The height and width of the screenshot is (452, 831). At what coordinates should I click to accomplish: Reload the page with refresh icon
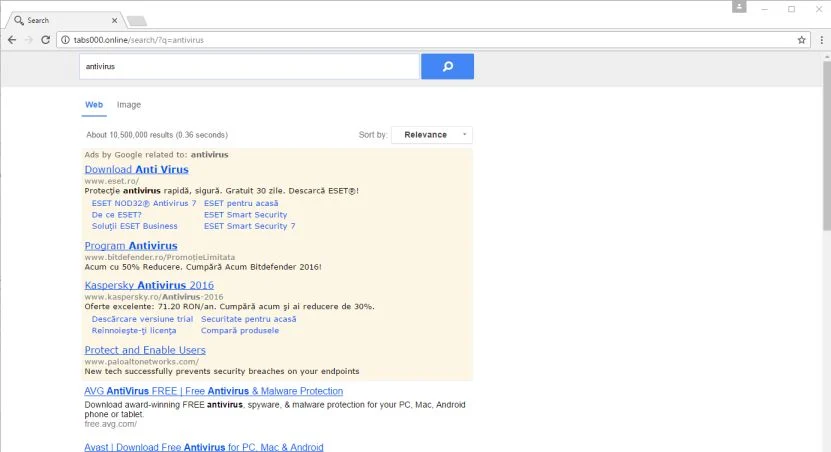(46, 40)
